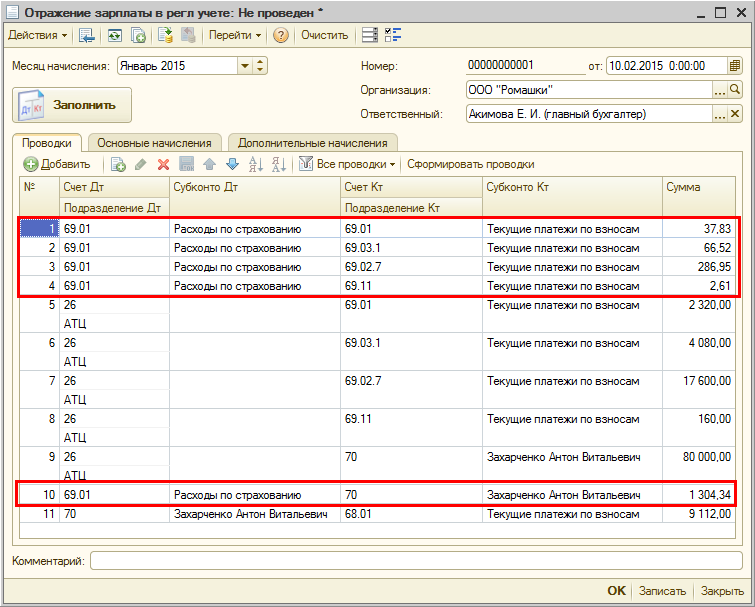Screen dimensions: 755x607
Task: Click the month spinner next to Январь 2015
Action: coord(261,66)
